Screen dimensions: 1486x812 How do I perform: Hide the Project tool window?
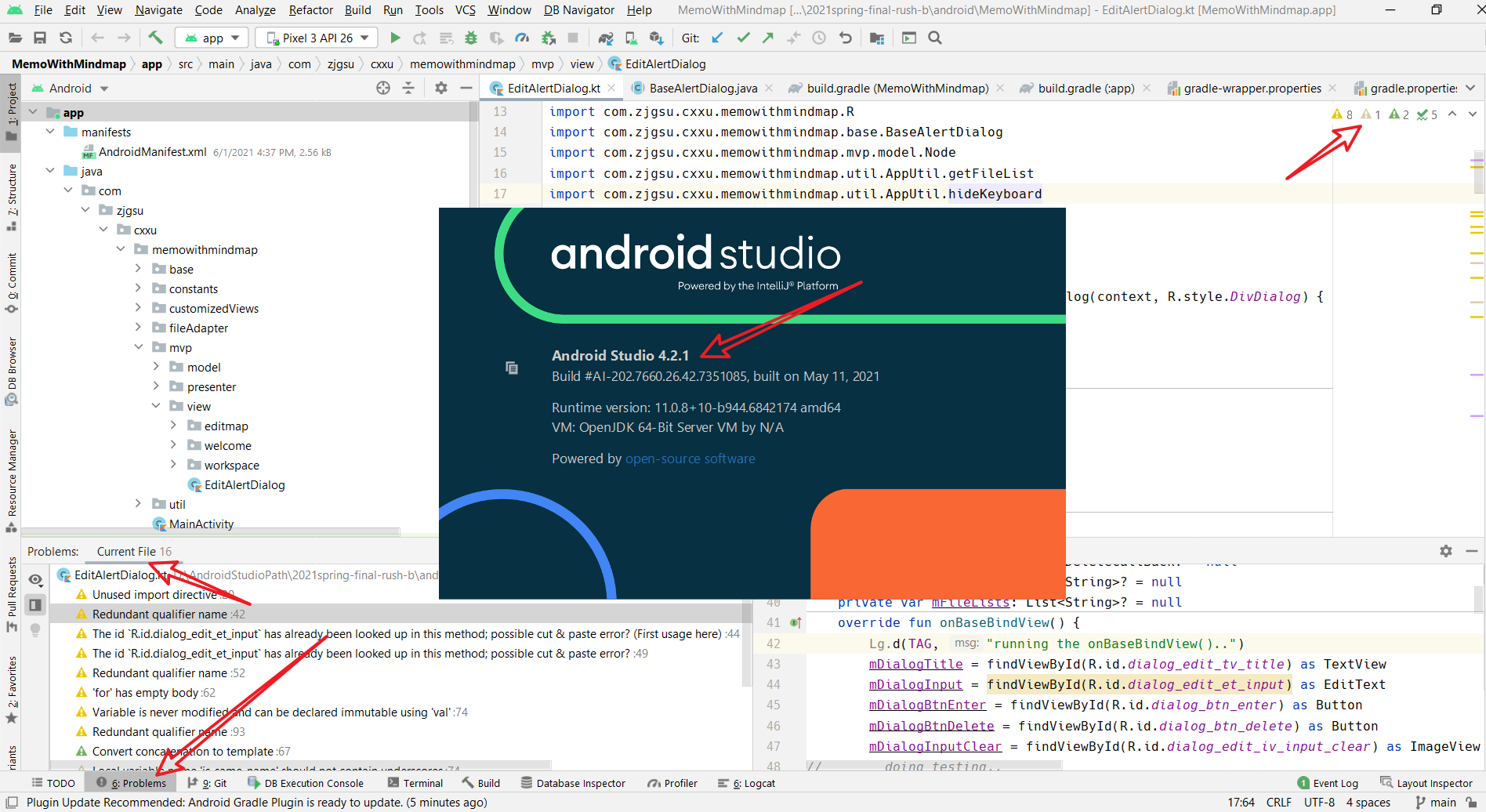[466, 88]
